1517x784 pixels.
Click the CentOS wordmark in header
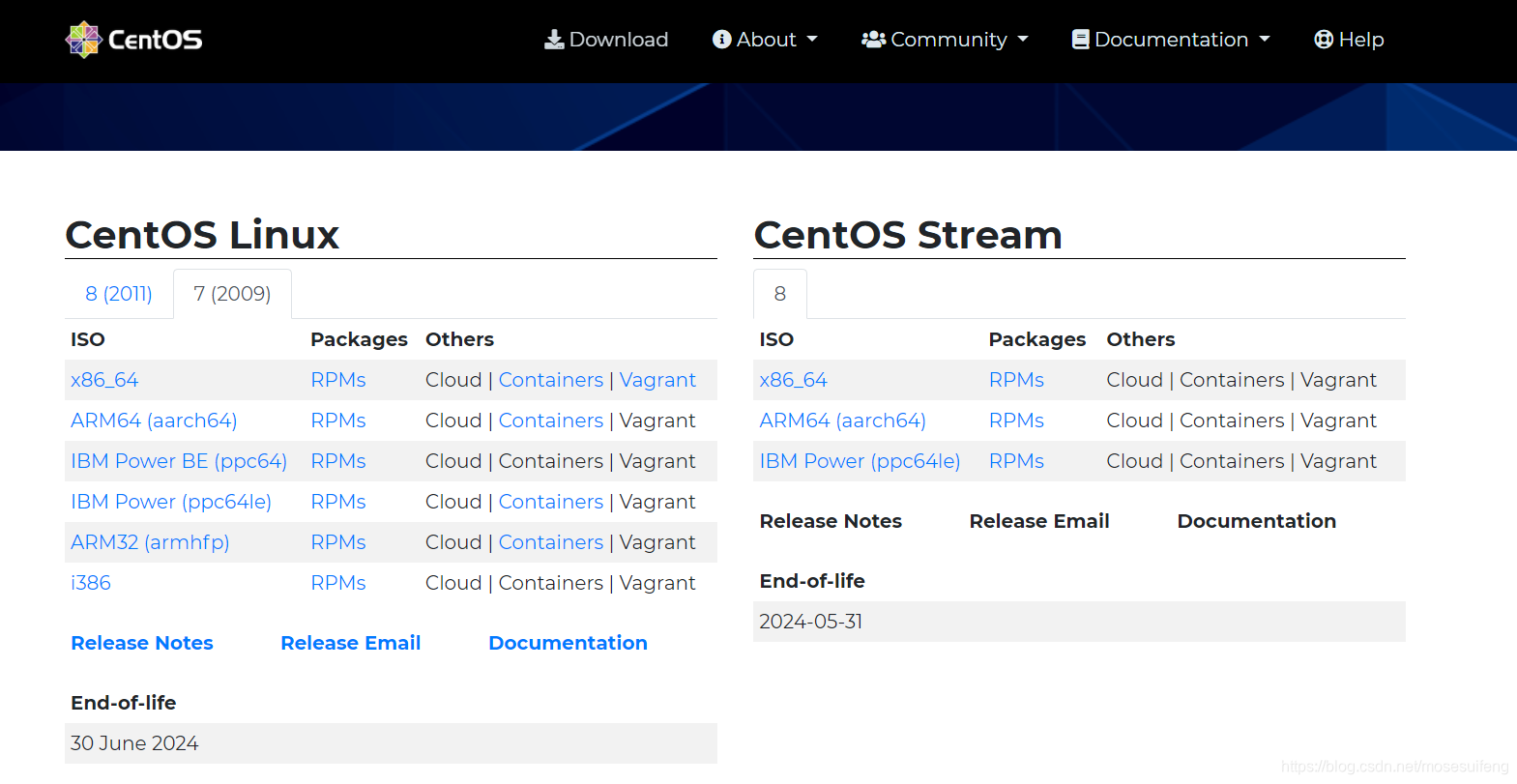(156, 40)
